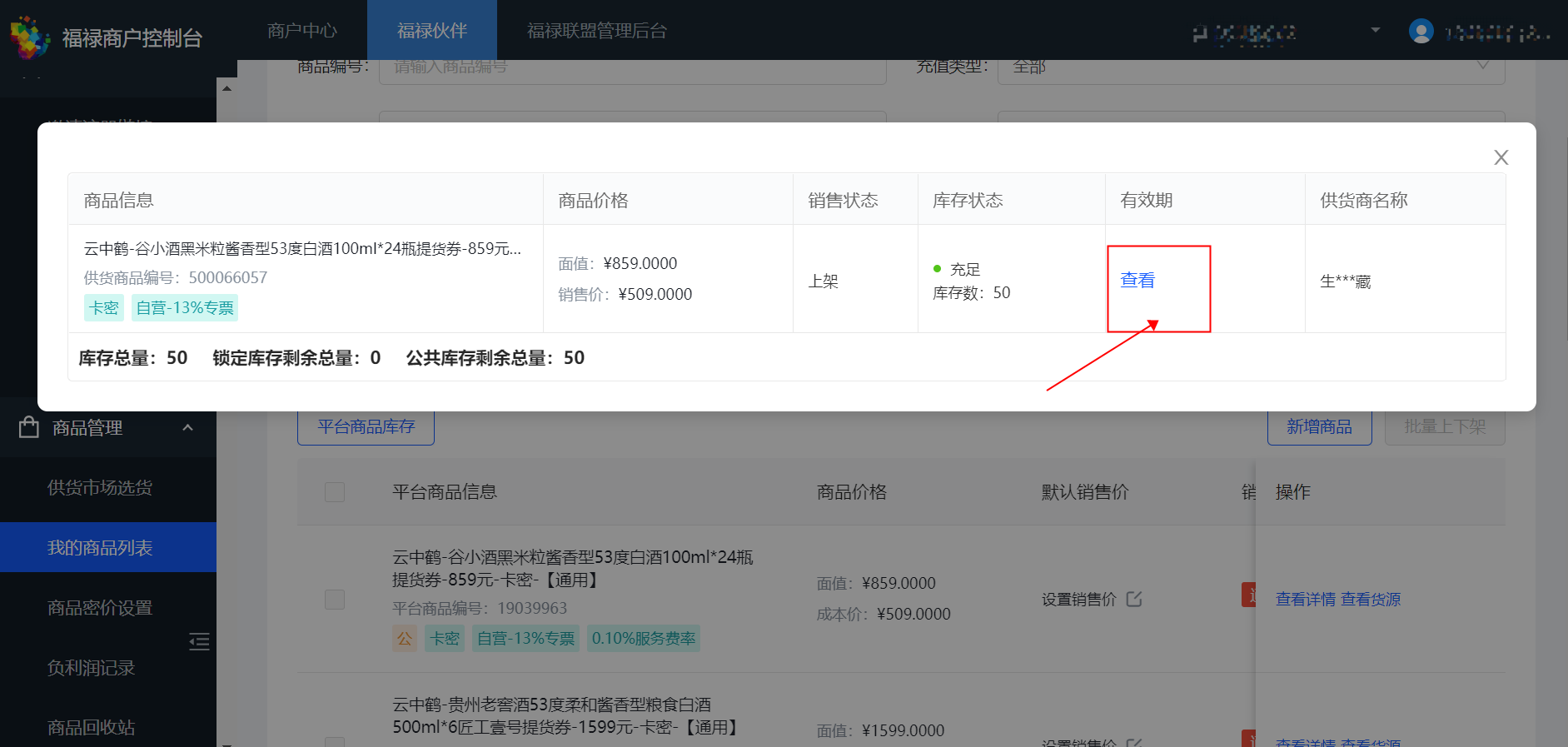Open the 福禄联盟管理后台 tab
1568x747 pixels.
(596, 31)
